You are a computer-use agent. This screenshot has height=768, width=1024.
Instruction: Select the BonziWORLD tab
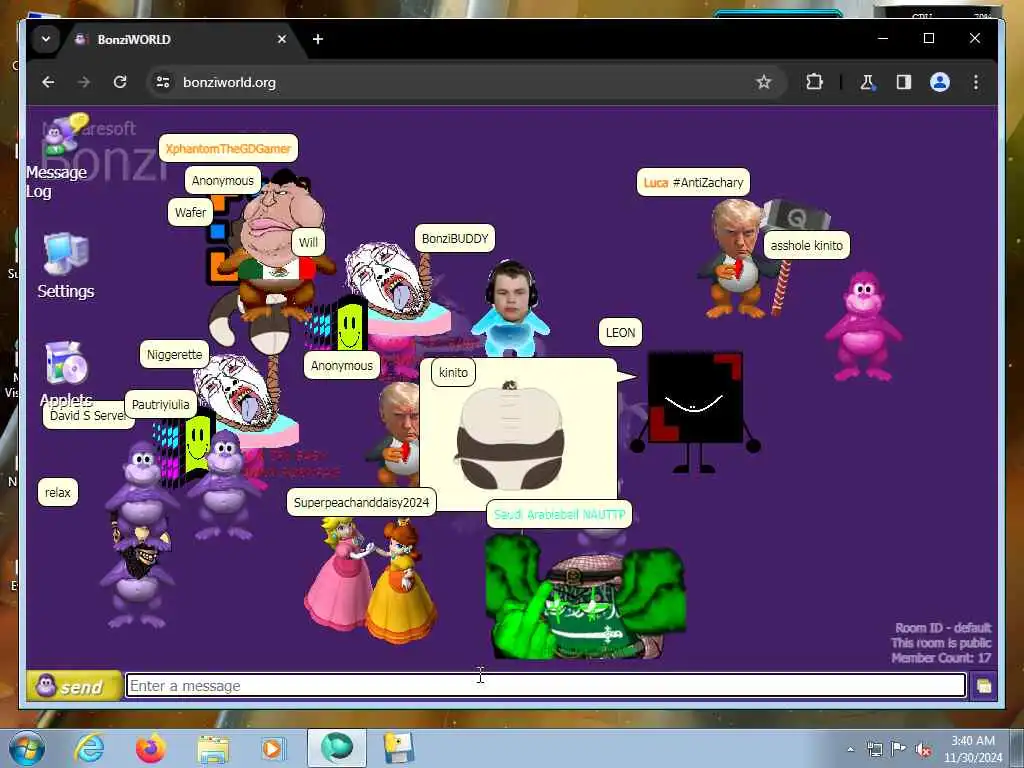coord(180,39)
